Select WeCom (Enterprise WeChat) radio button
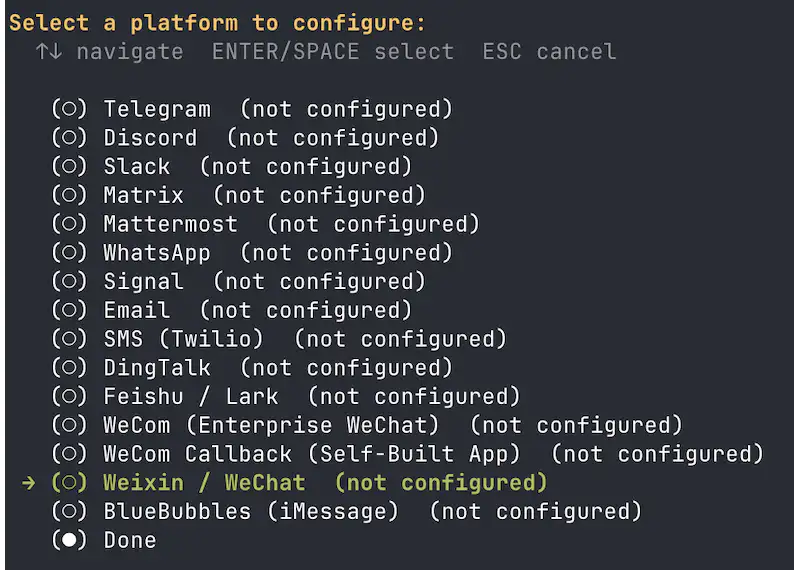The height and width of the screenshot is (570, 794). (68, 426)
